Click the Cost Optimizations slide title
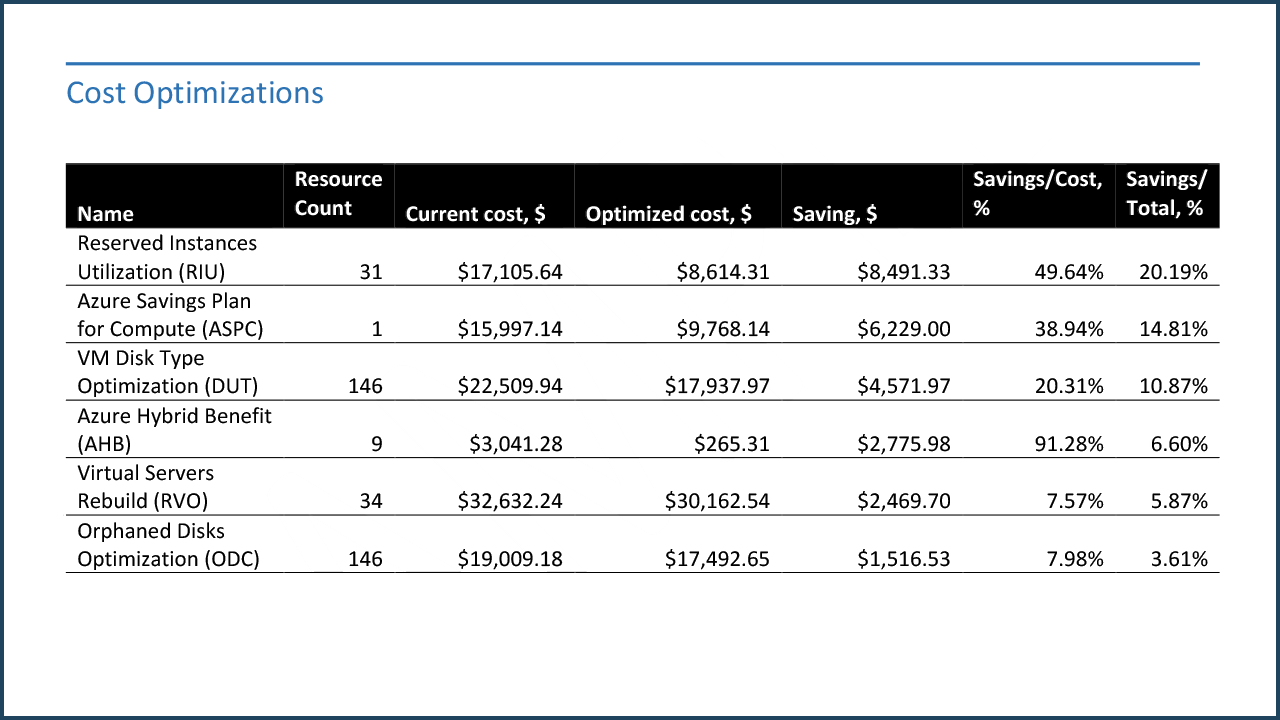The image size is (1280, 720). pos(195,93)
